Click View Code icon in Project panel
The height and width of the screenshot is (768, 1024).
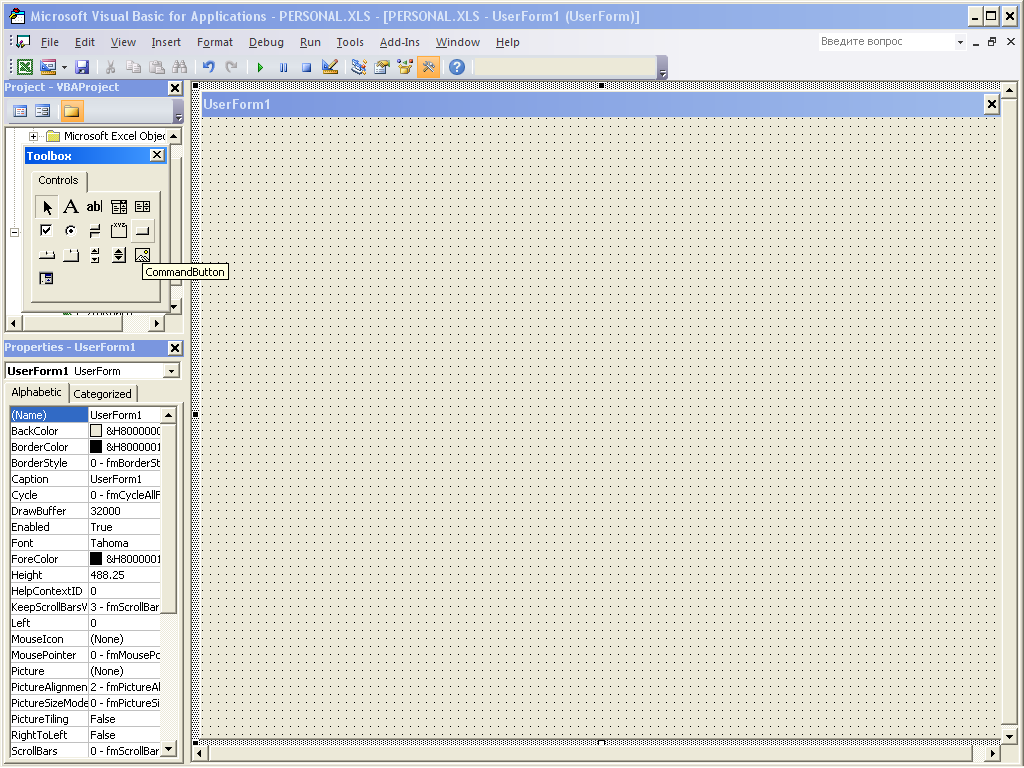[20, 111]
